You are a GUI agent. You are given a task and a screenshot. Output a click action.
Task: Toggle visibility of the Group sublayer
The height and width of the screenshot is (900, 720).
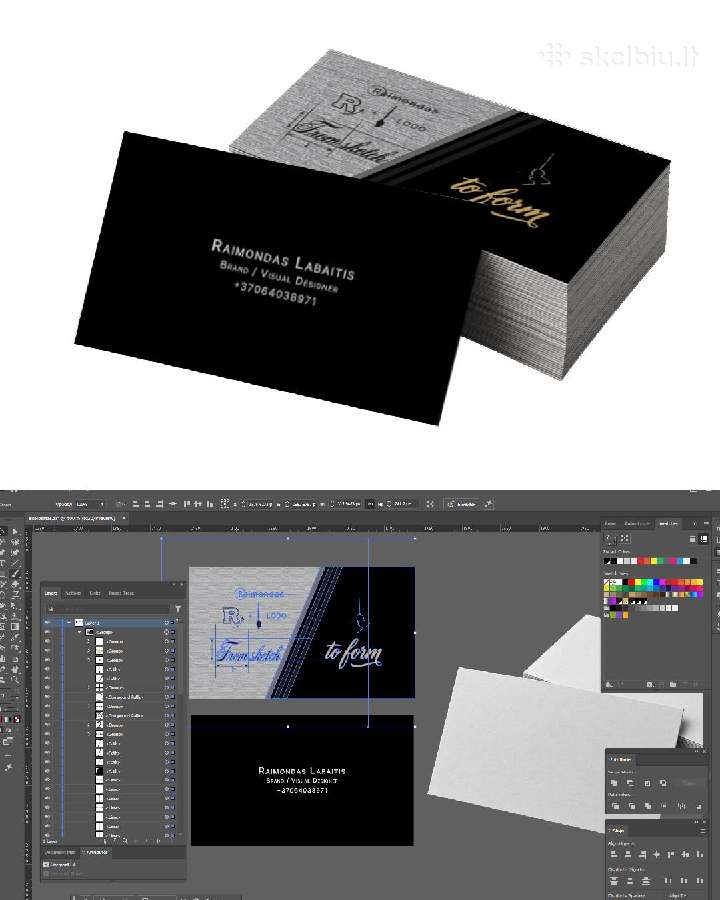point(48,632)
